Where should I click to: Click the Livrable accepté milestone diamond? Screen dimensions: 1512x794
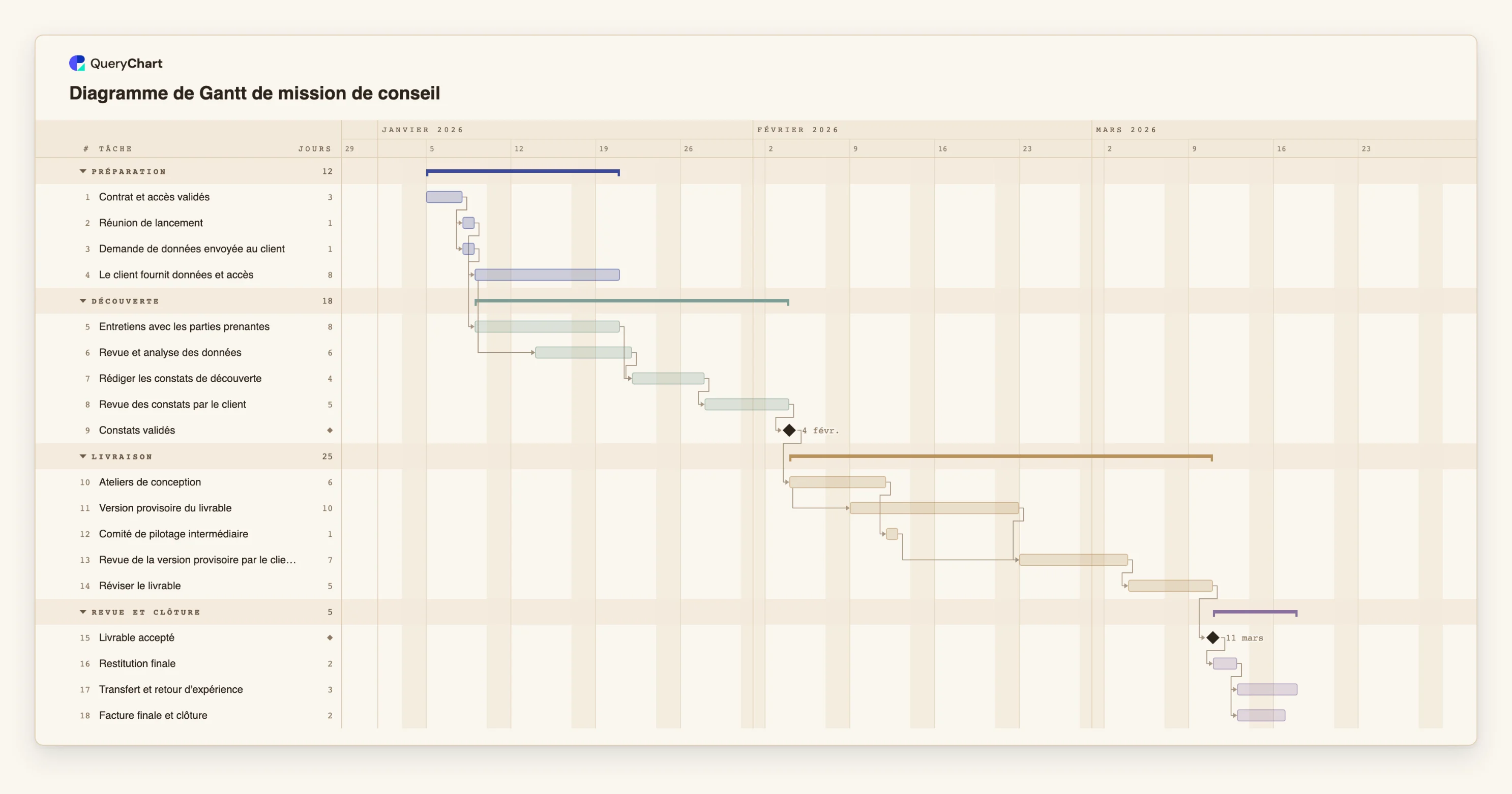point(1213,638)
